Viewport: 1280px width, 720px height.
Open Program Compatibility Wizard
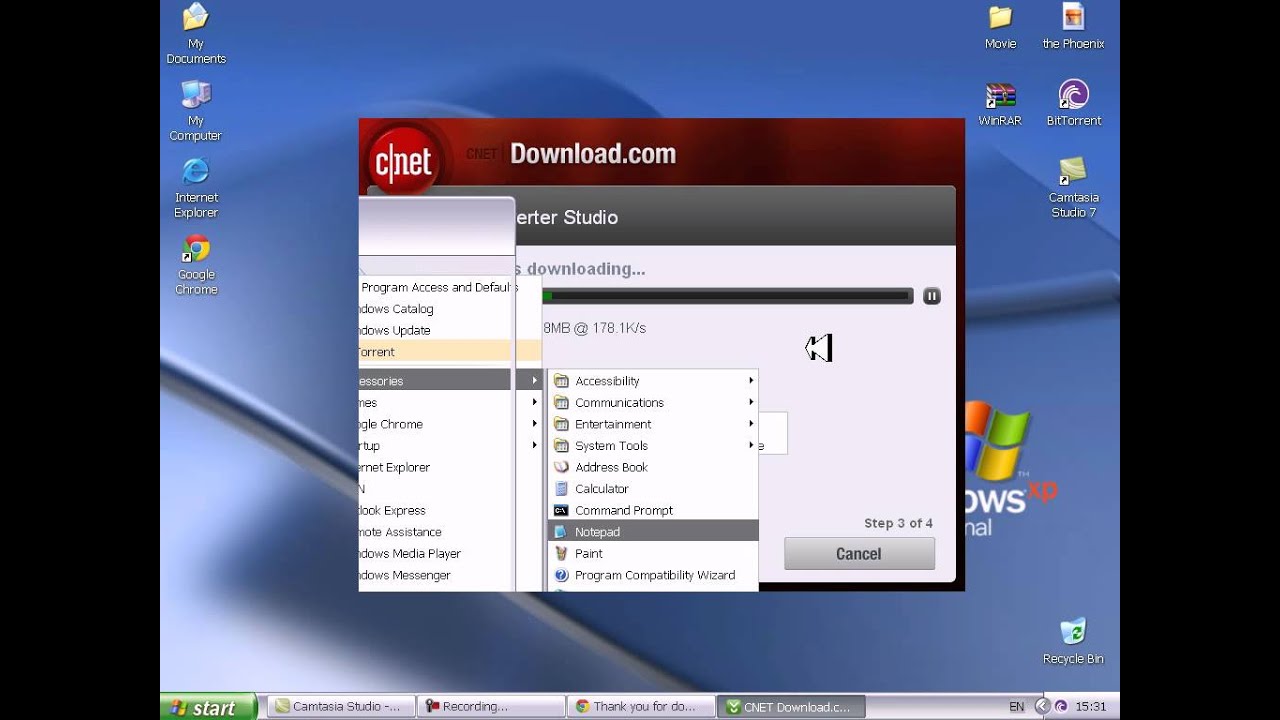click(x=653, y=575)
